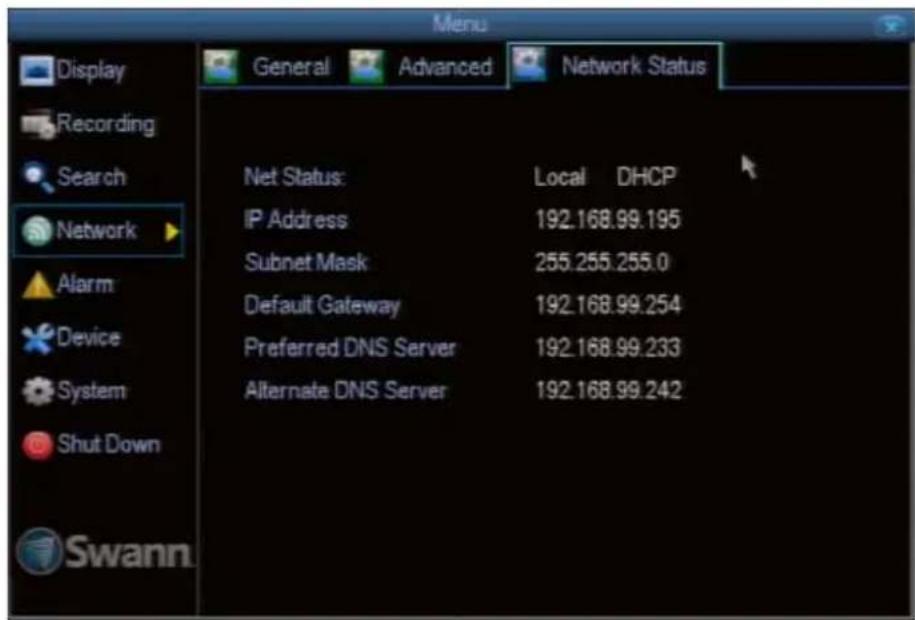Screen dimensions: 915x620
Task: Expand the Network submenu arrow
Action: point(172,232)
